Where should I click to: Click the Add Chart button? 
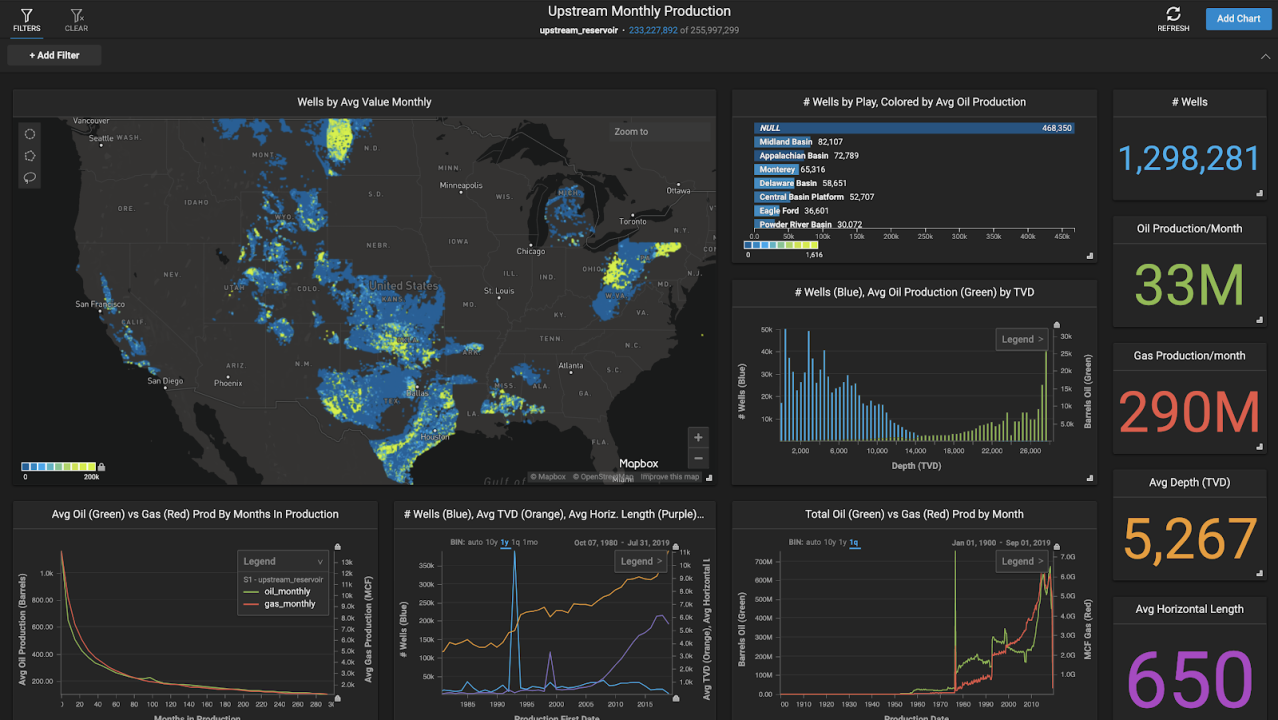(x=1238, y=18)
